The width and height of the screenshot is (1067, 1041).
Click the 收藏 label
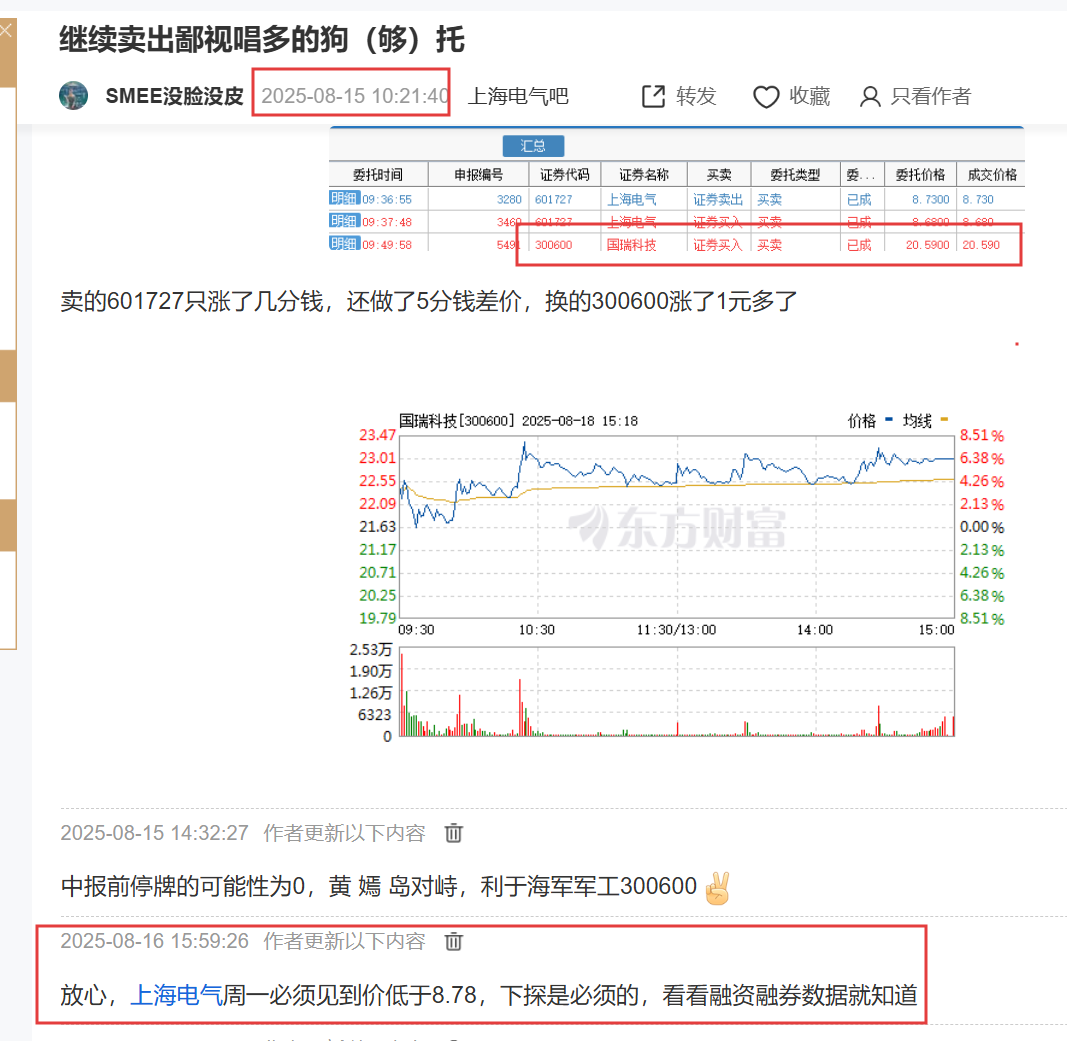click(810, 96)
